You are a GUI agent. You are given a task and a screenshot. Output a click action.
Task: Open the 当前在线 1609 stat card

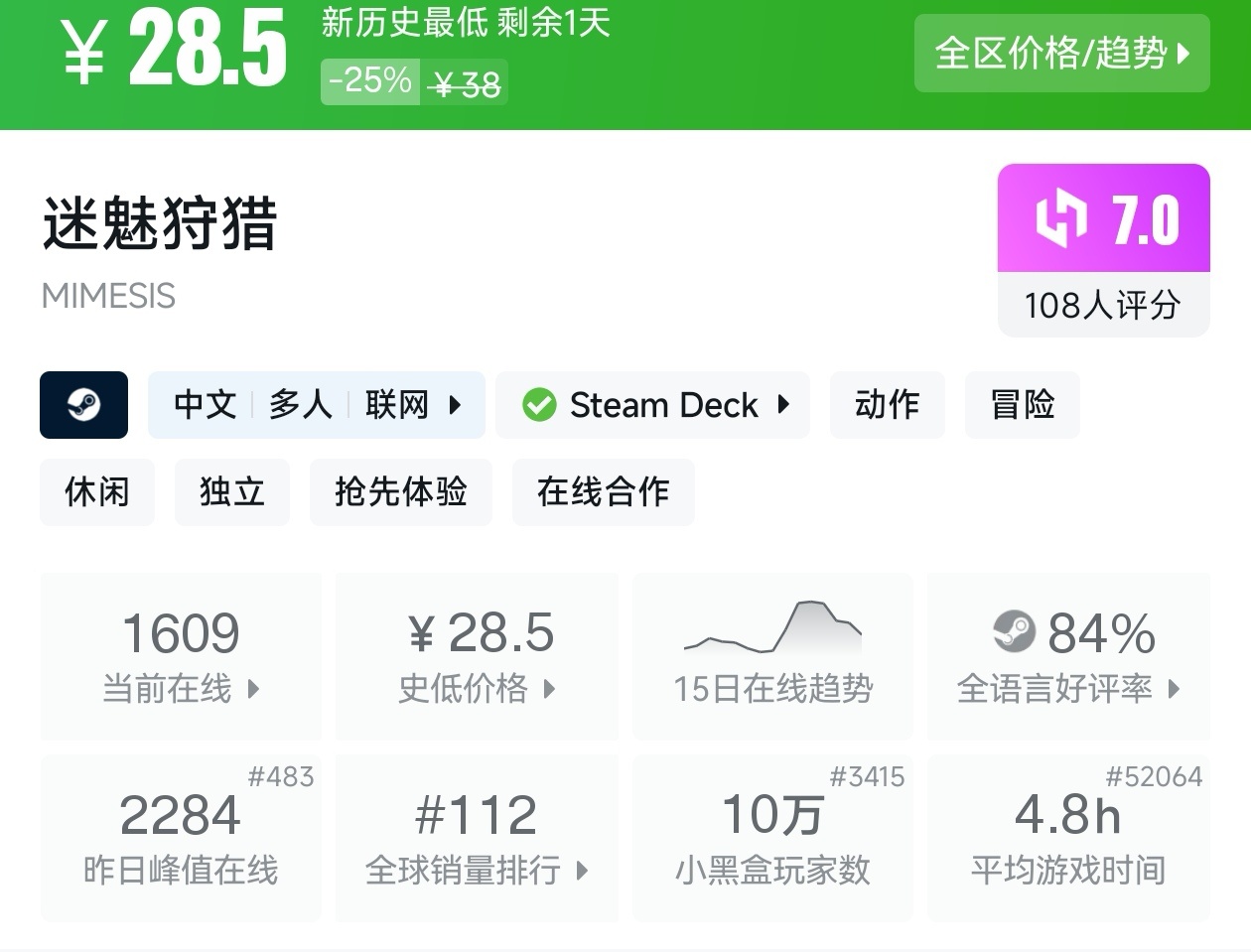coord(181,656)
